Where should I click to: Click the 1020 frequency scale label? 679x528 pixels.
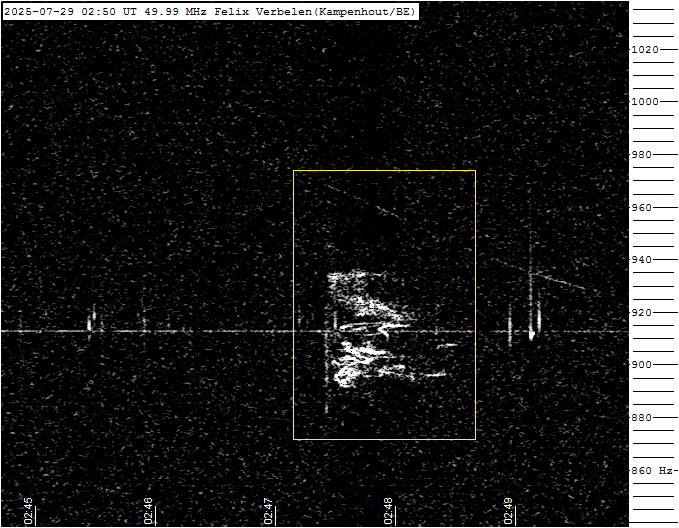[645, 49]
